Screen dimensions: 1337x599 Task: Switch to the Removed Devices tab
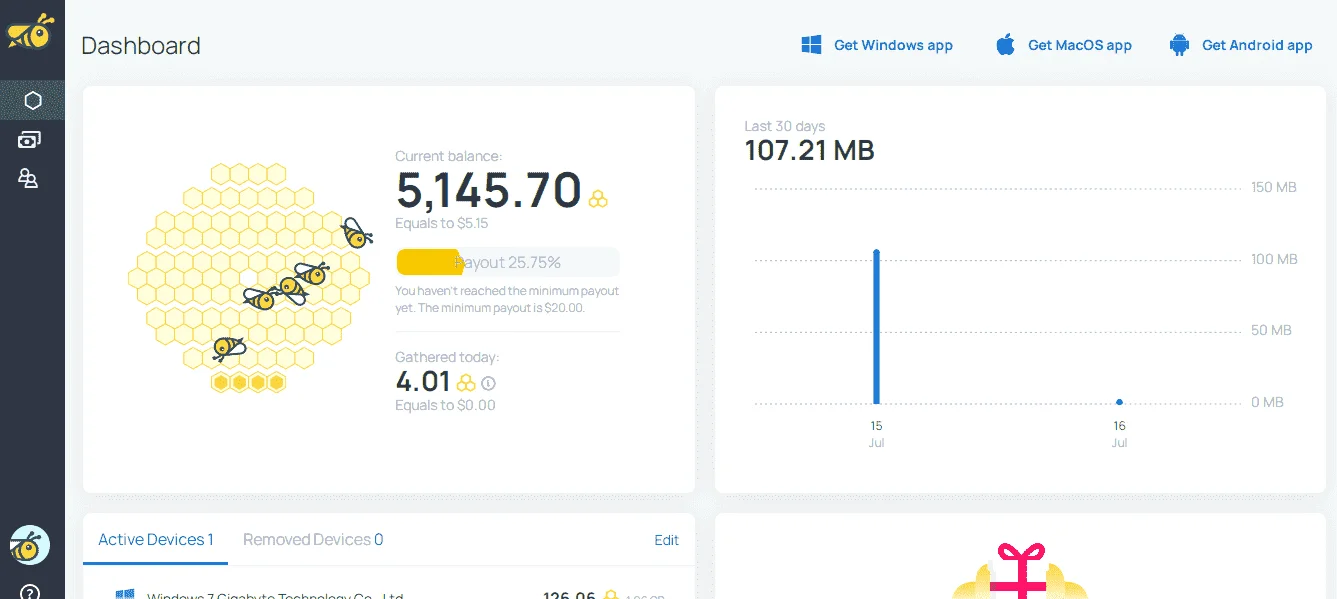point(313,540)
